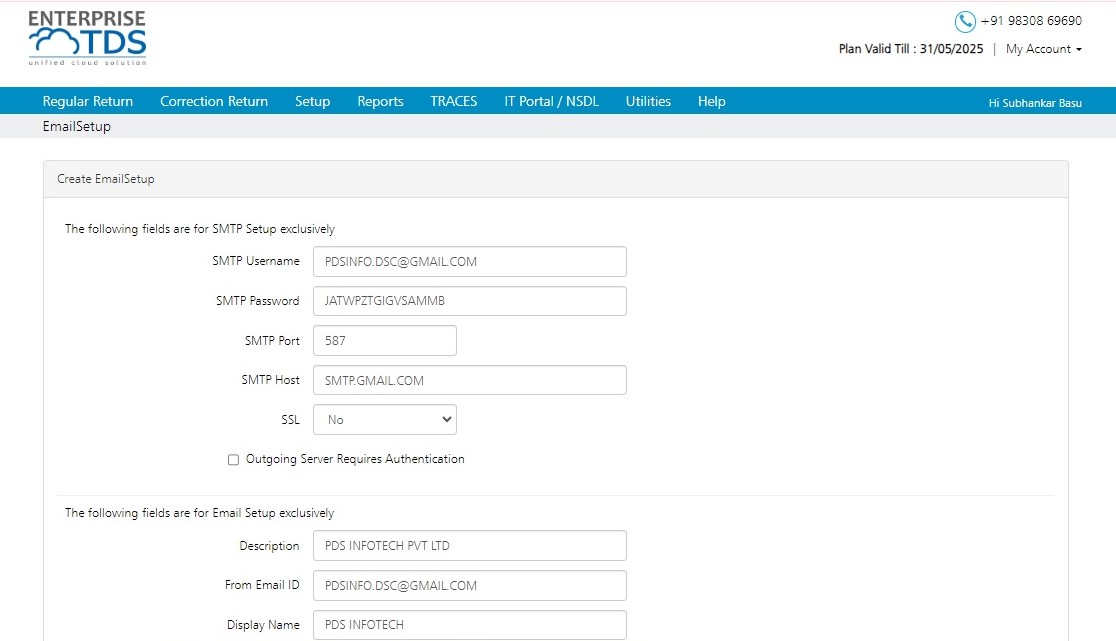1116x641 pixels.
Task: Click 'fields are for Email Setup exclusively' text
Action: tap(237, 513)
